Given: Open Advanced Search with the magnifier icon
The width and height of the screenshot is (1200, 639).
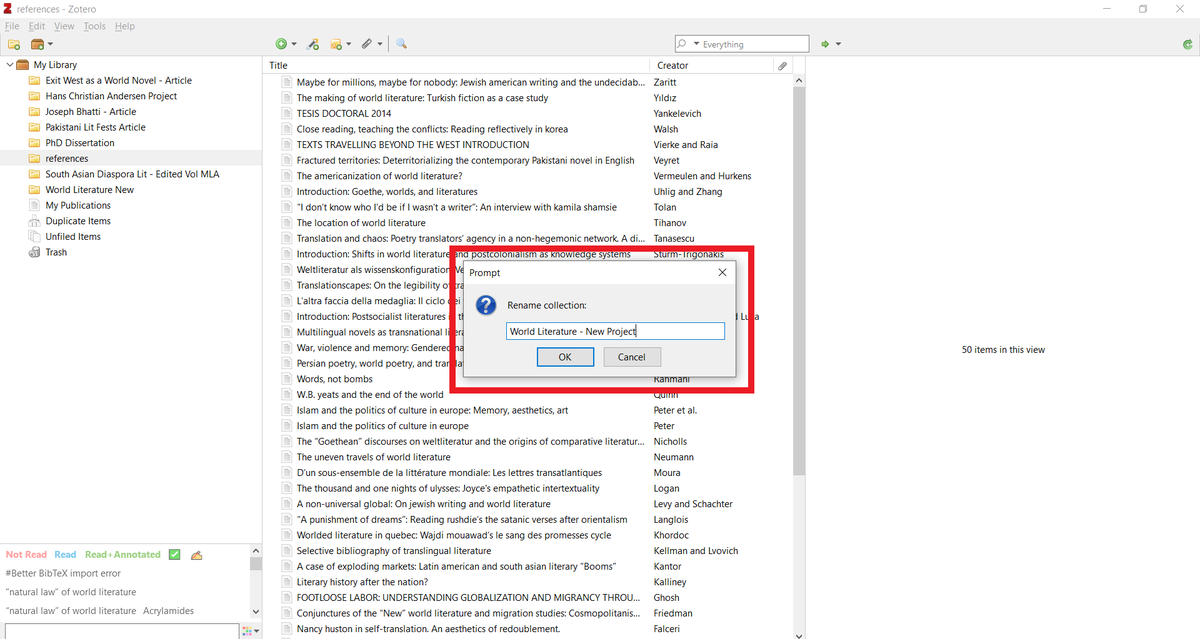Looking at the screenshot, I should tap(401, 44).
